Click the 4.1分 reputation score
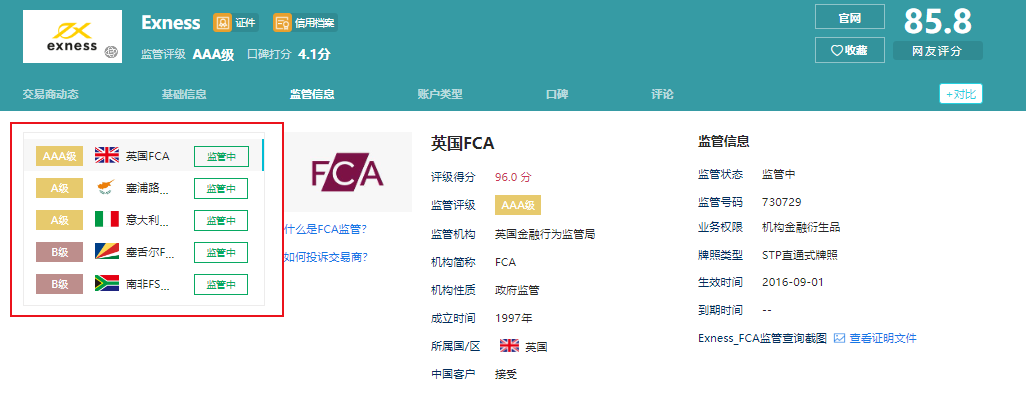Image resolution: width=1026 pixels, height=412 pixels. [x=314, y=54]
